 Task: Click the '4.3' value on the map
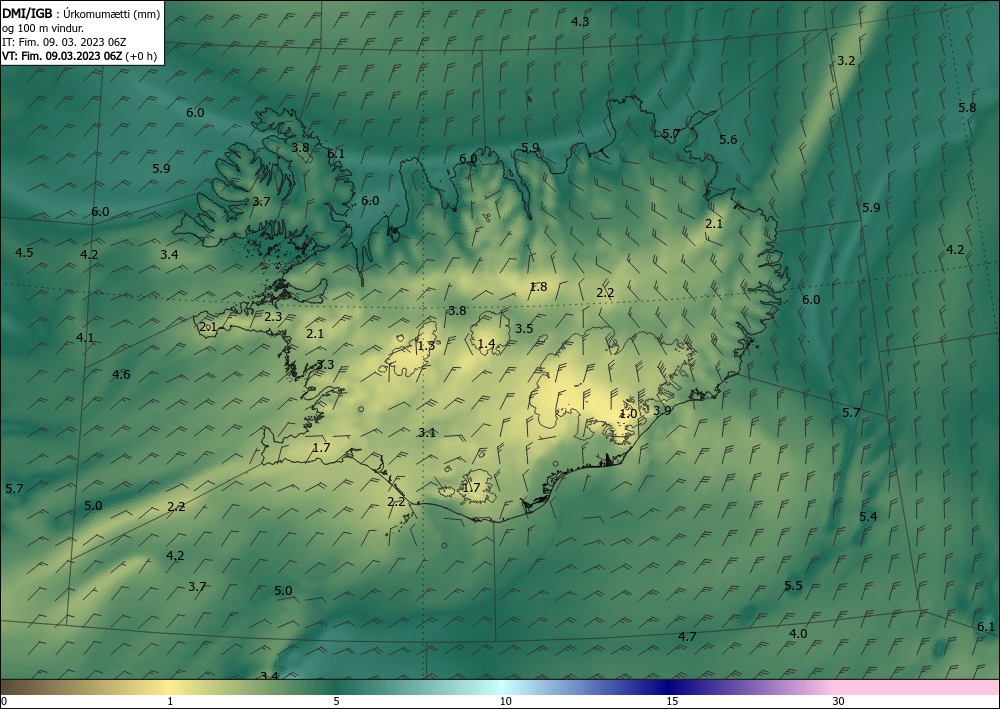pyautogui.click(x=580, y=22)
